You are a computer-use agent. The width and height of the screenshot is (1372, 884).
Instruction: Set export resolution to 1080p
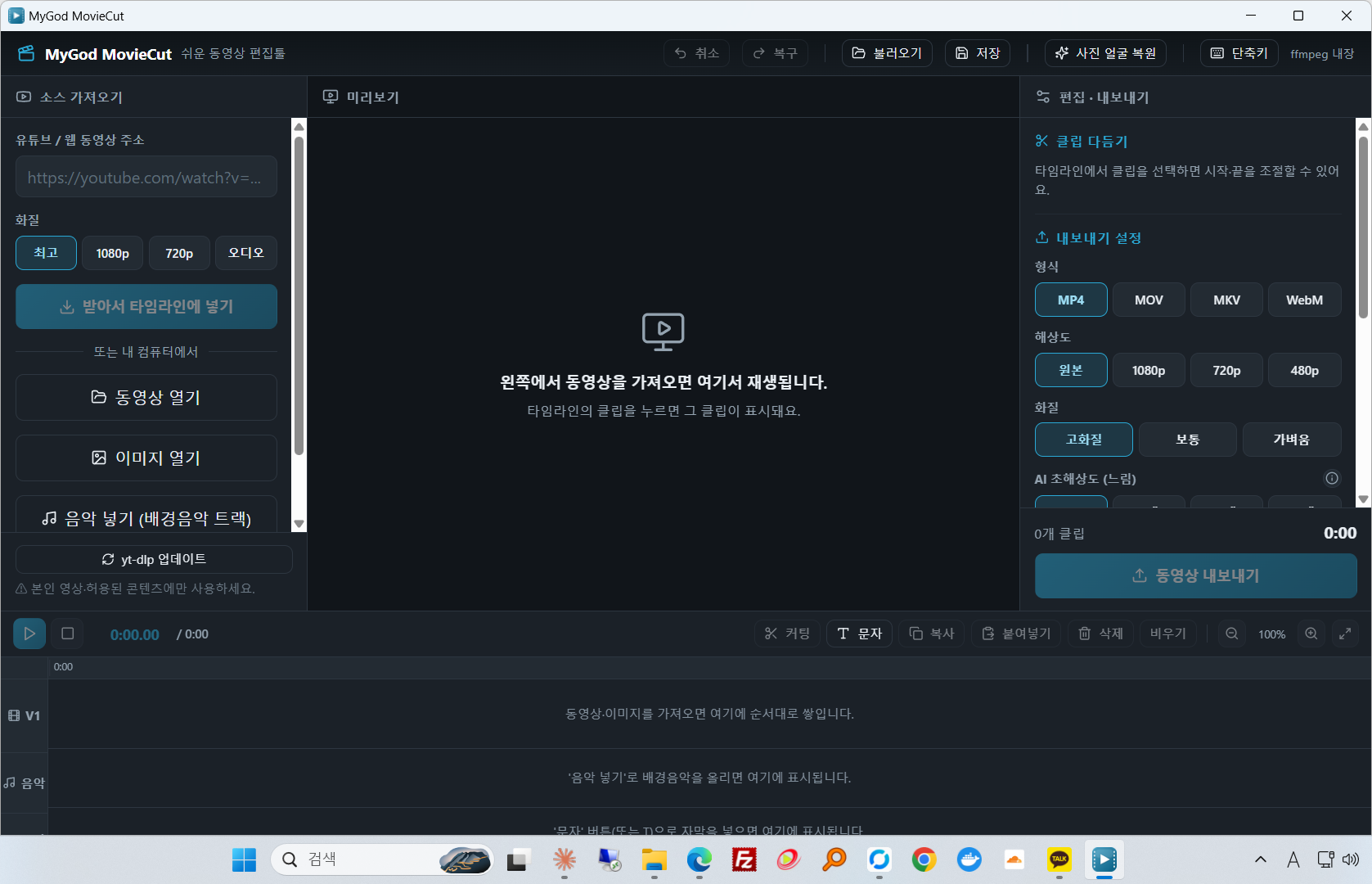[1149, 370]
